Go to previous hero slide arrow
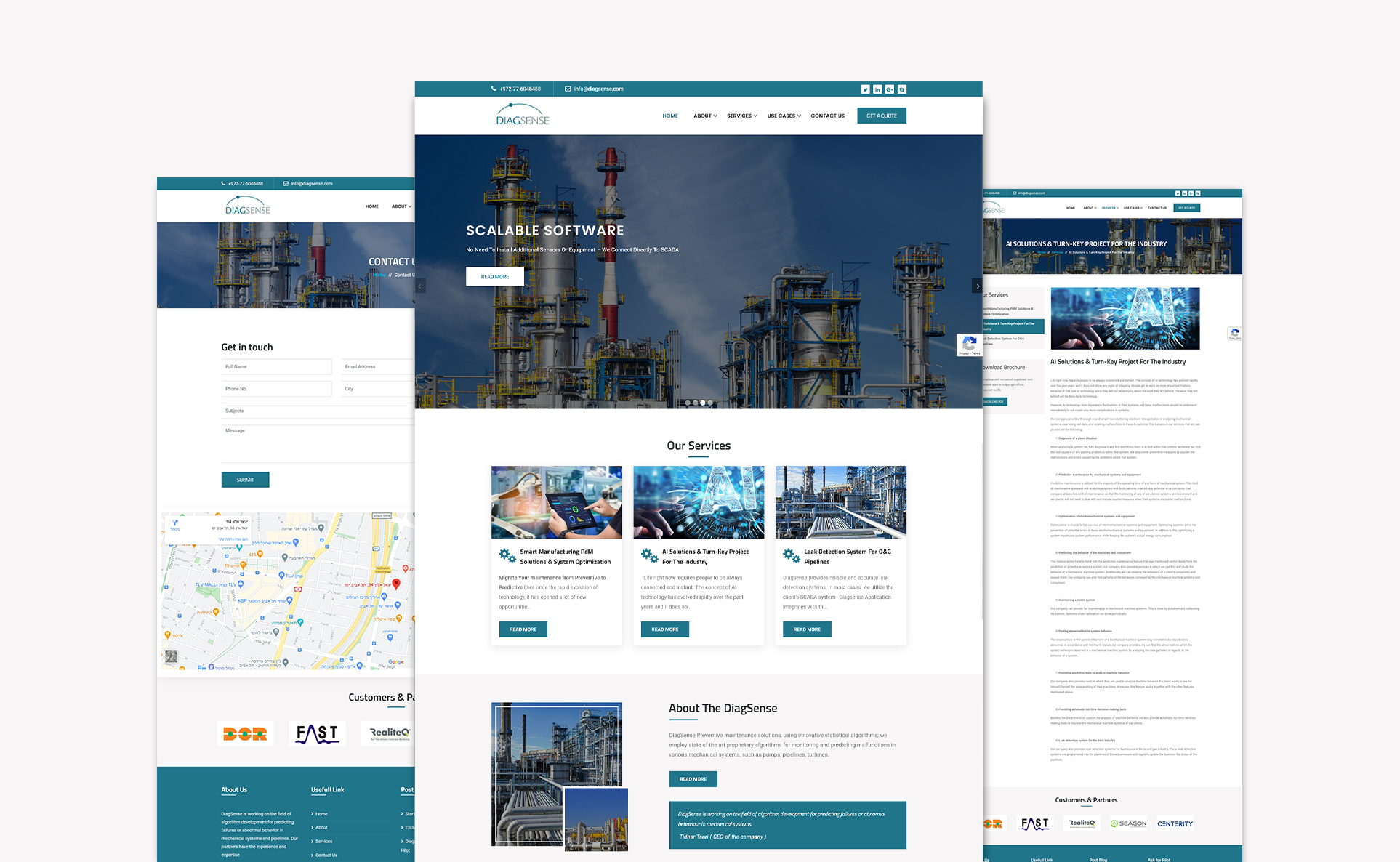This screenshot has width=1400, height=862. (419, 286)
